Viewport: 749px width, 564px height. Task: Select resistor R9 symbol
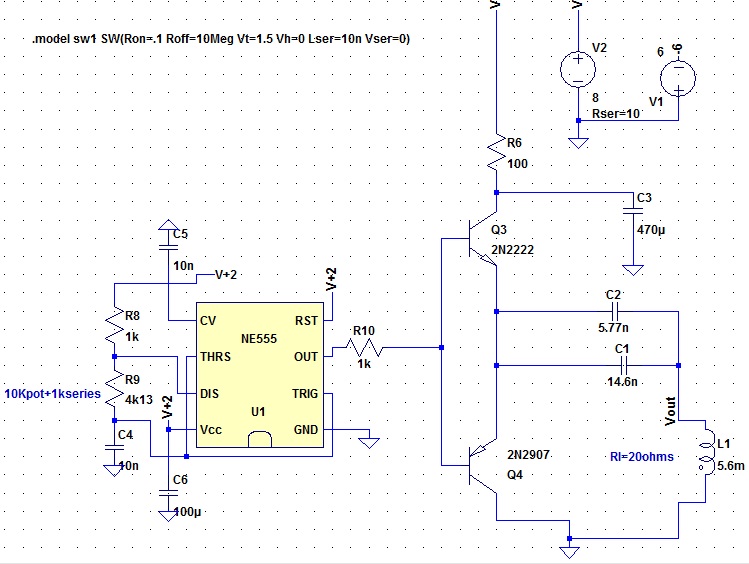coord(114,389)
